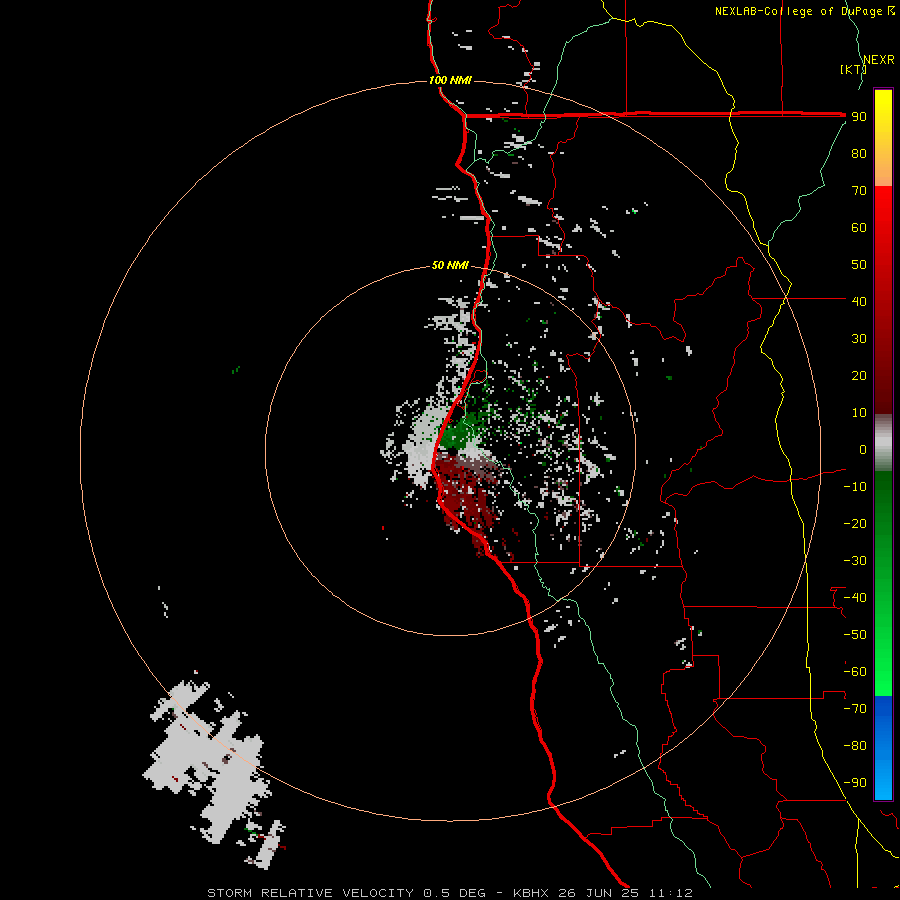Click the -30 value on velocity scale
The width and height of the screenshot is (900, 900).
(x=855, y=561)
